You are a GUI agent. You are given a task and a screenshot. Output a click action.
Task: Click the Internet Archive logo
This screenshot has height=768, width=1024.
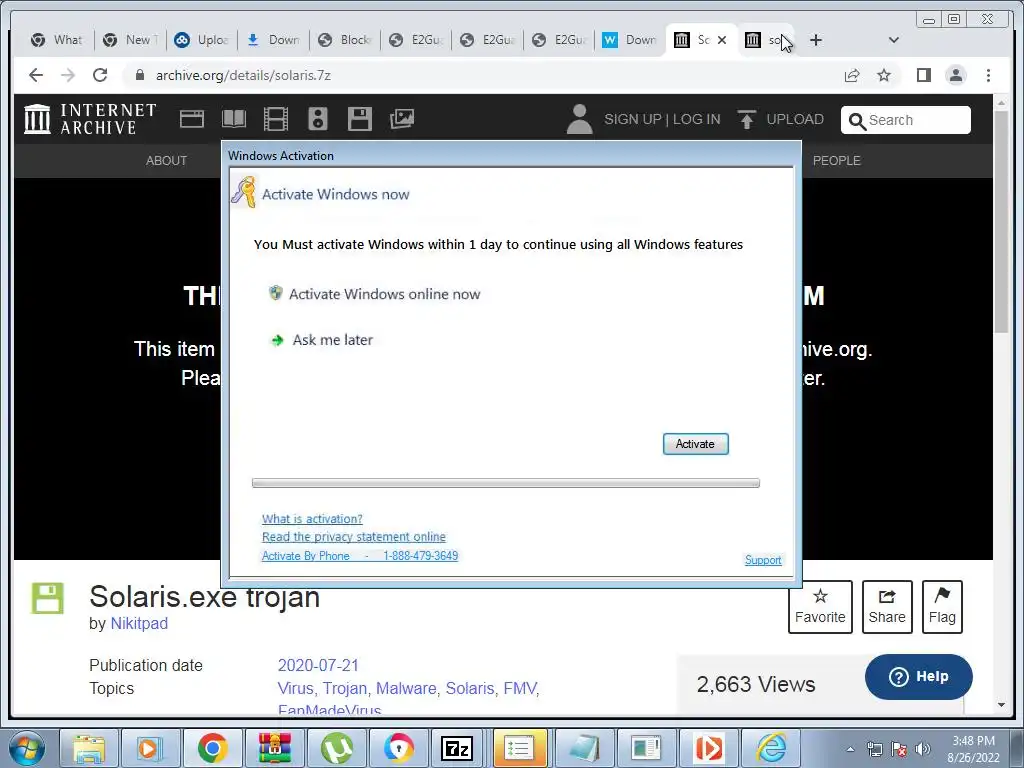tap(90, 119)
